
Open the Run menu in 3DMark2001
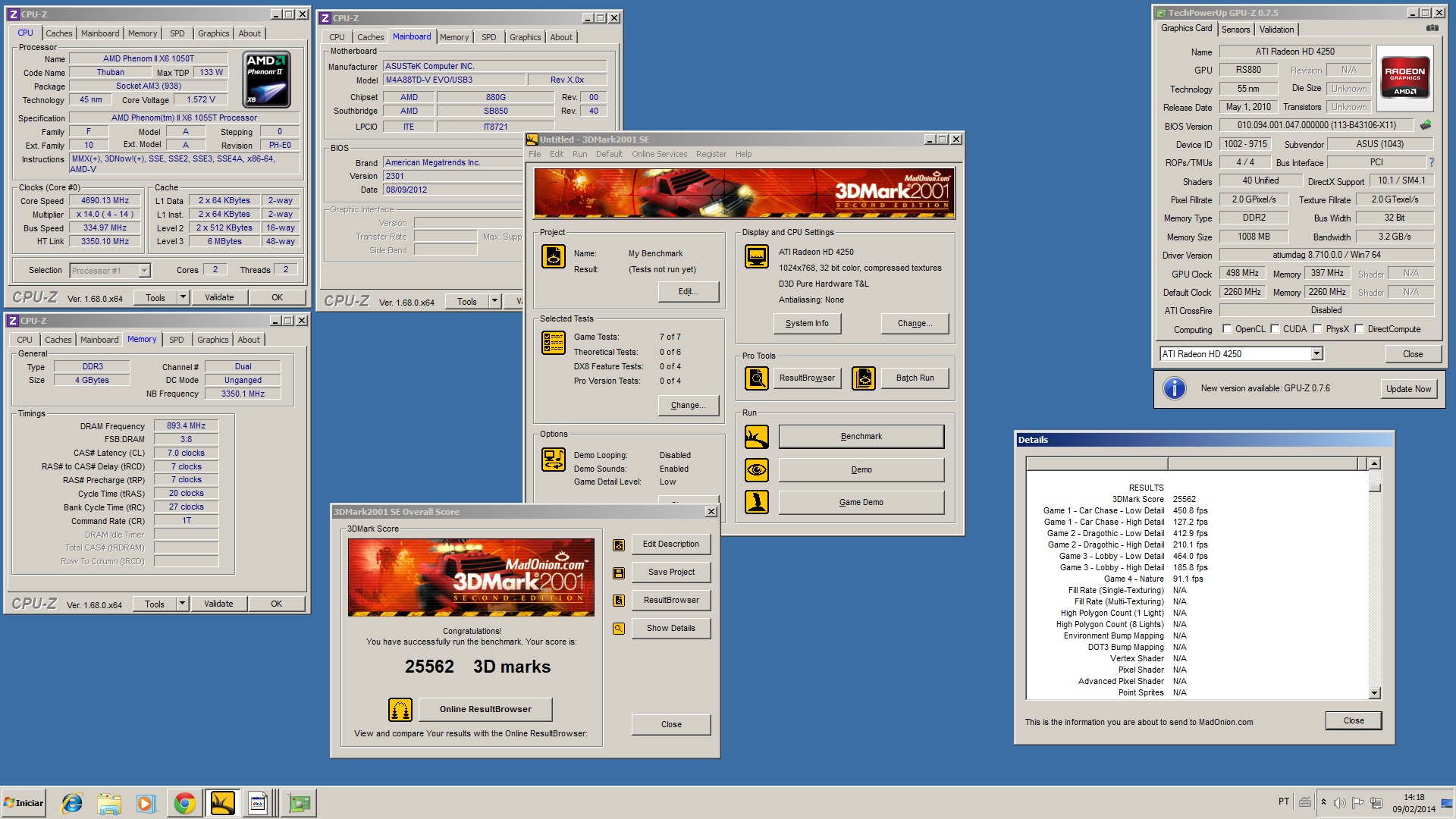point(579,154)
